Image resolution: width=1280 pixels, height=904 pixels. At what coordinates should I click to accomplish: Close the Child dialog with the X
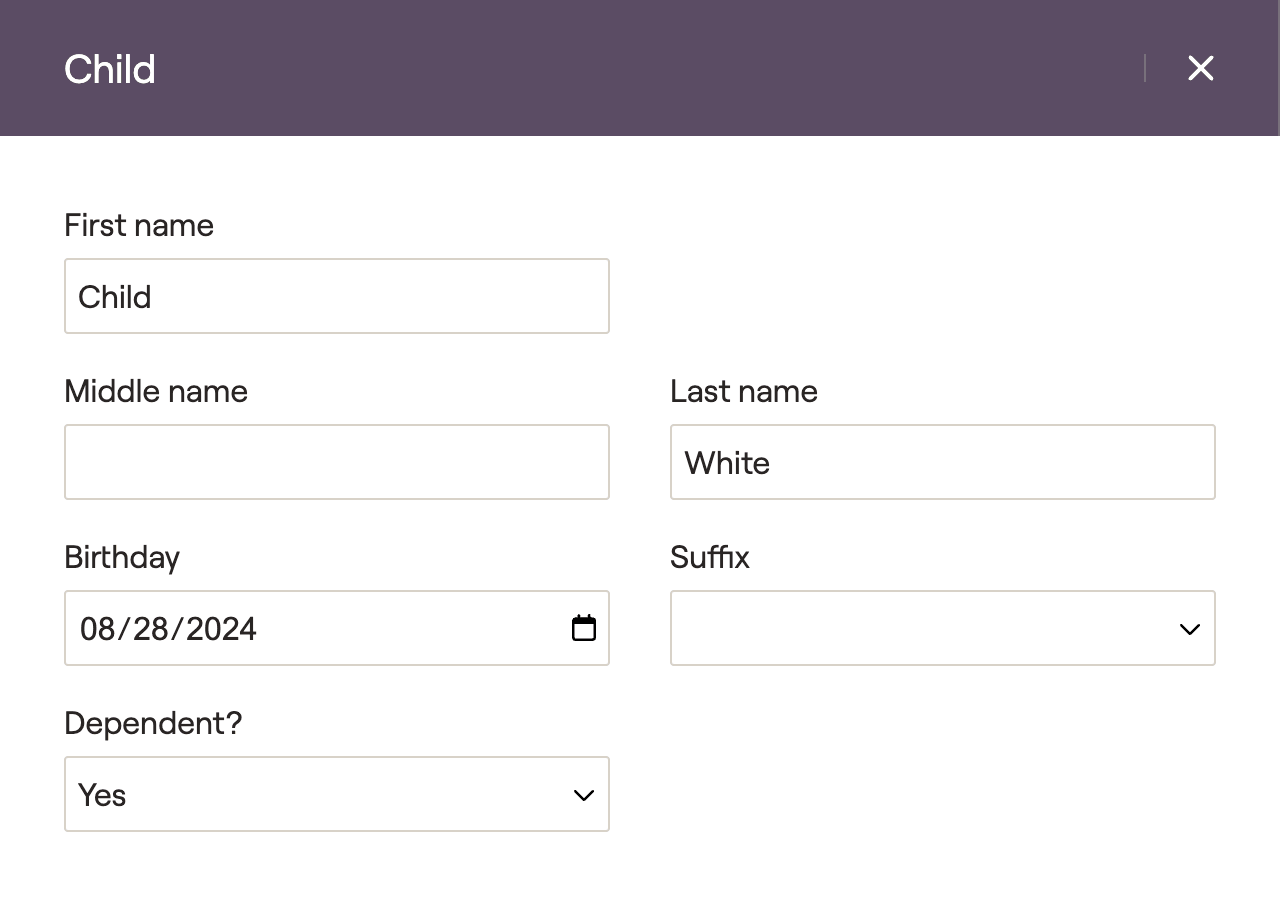pyautogui.click(x=1200, y=68)
